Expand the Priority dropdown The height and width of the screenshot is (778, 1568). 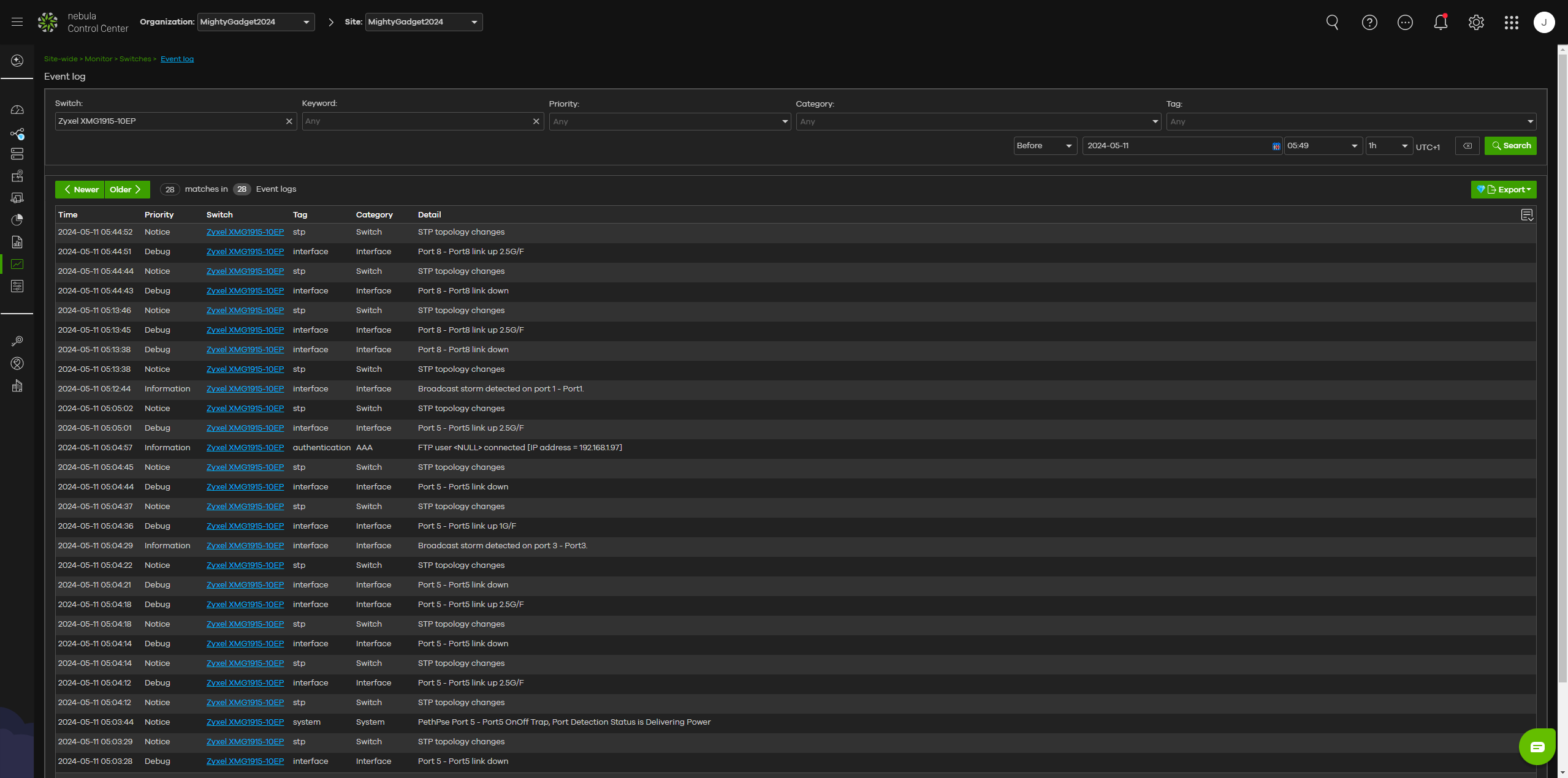669,121
